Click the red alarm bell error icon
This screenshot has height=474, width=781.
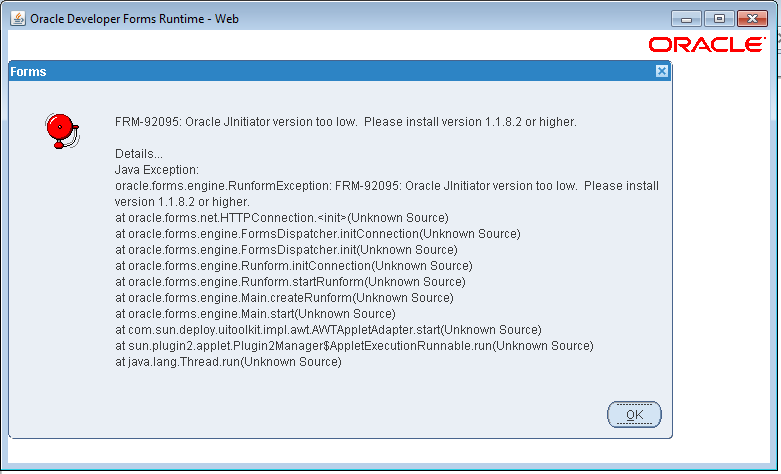tap(62, 131)
